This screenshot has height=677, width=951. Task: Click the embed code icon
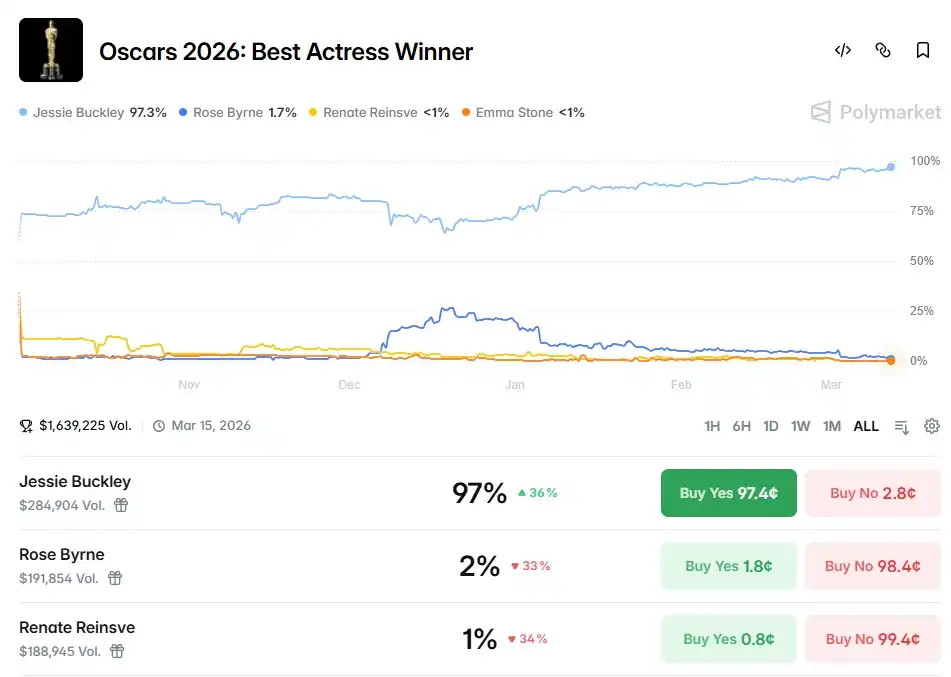click(843, 50)
